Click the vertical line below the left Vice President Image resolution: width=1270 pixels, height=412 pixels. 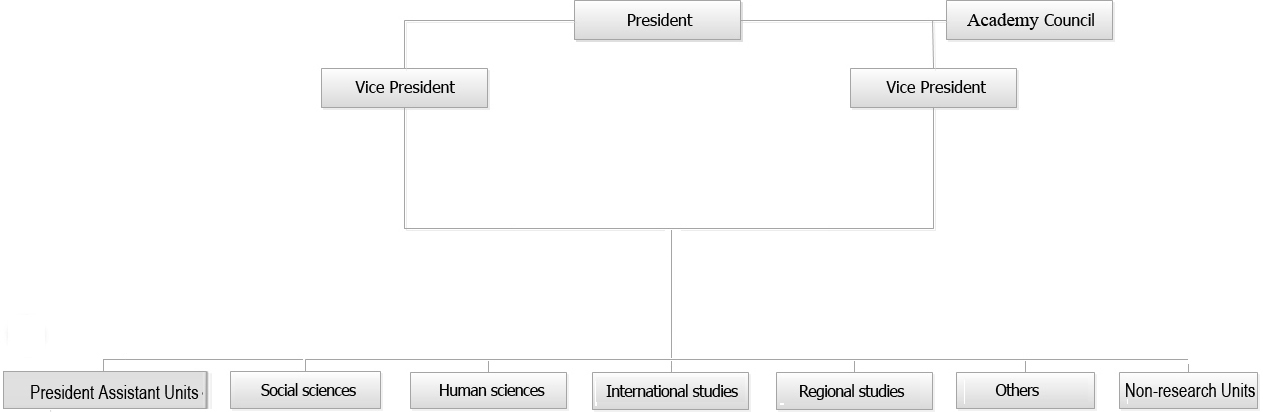[x=405, y=168]
